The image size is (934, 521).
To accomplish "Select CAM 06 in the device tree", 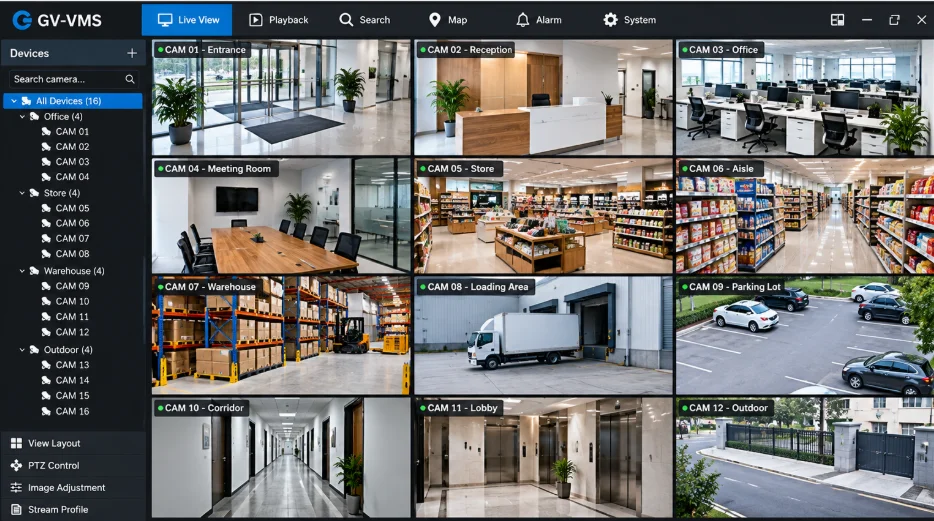I will coord(72,223).
